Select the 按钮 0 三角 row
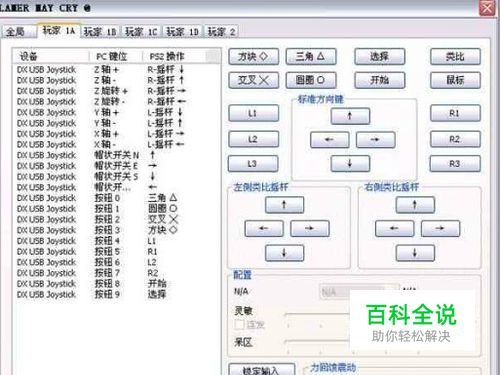 pyautogui.click(x=116, y=198)
